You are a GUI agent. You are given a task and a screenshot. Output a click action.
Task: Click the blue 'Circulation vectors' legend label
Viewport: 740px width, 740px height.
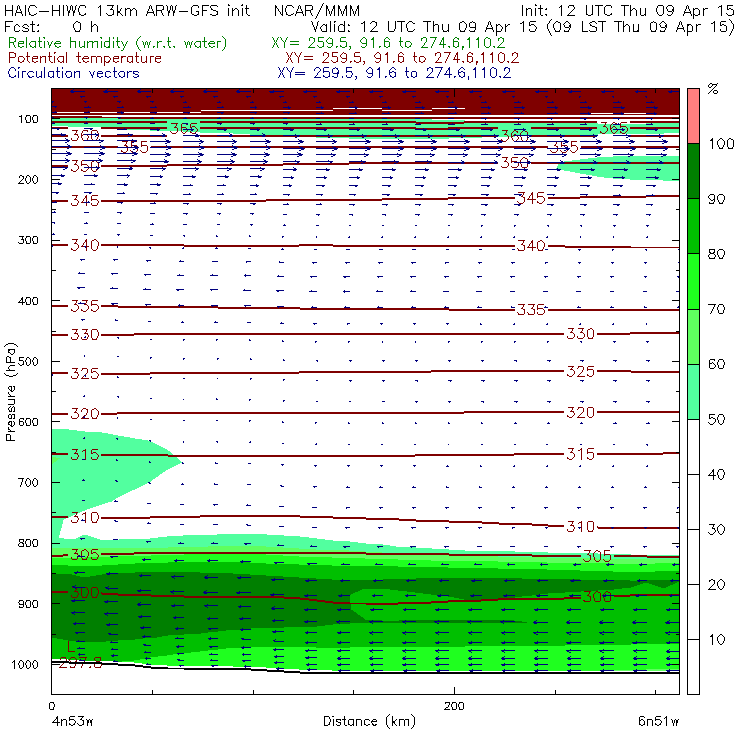[x=74, y=73]
